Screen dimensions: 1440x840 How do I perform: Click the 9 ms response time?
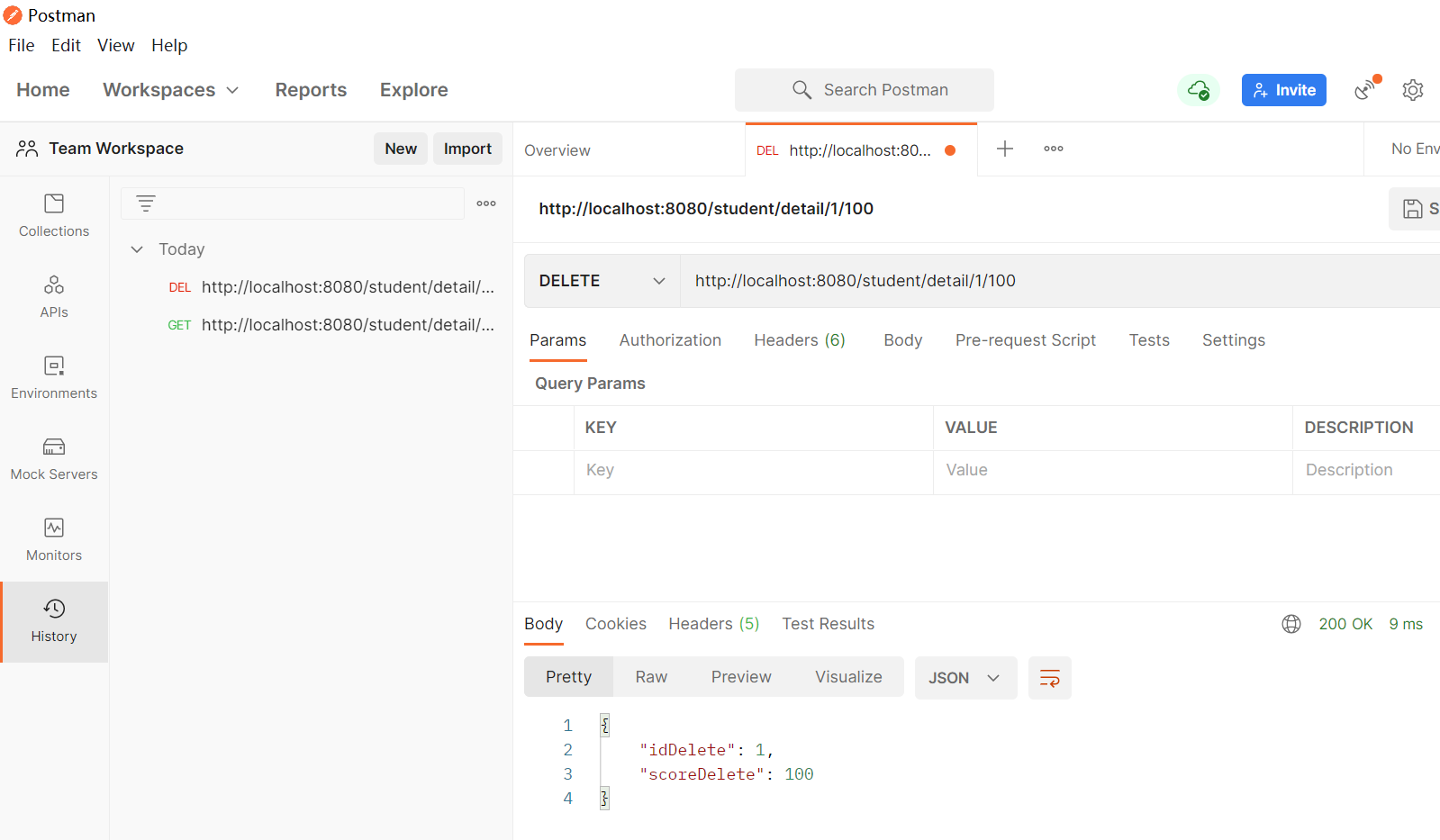[1406, 624]
